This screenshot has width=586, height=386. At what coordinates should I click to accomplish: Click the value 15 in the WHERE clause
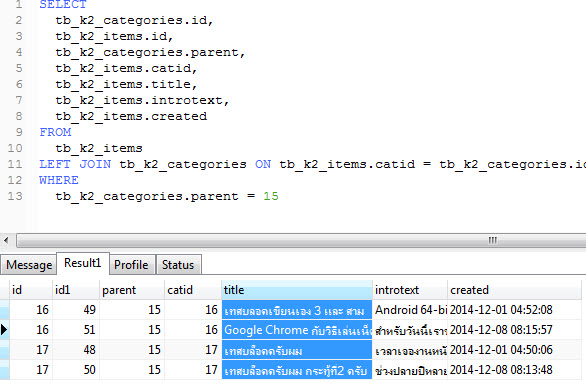click(x=271, y=197)
